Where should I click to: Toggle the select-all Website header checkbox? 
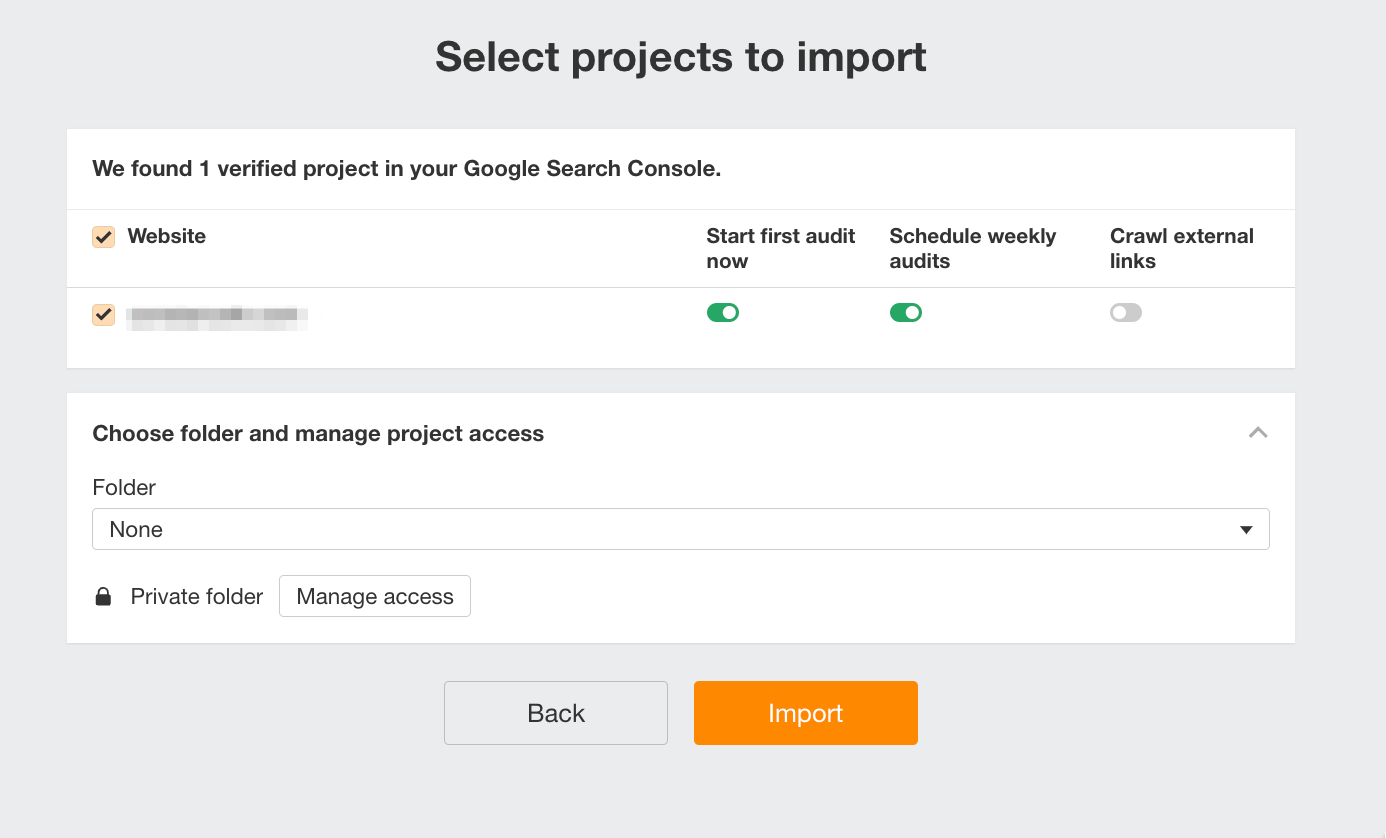(103, 237)
